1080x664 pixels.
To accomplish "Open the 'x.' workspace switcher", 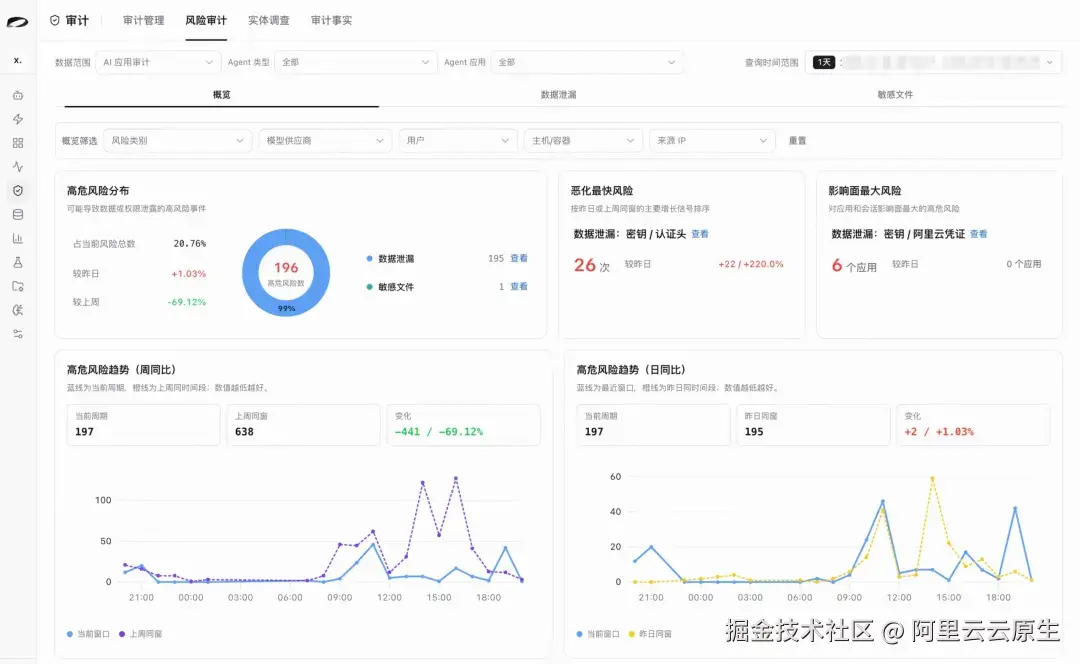I will pos(17,61).
